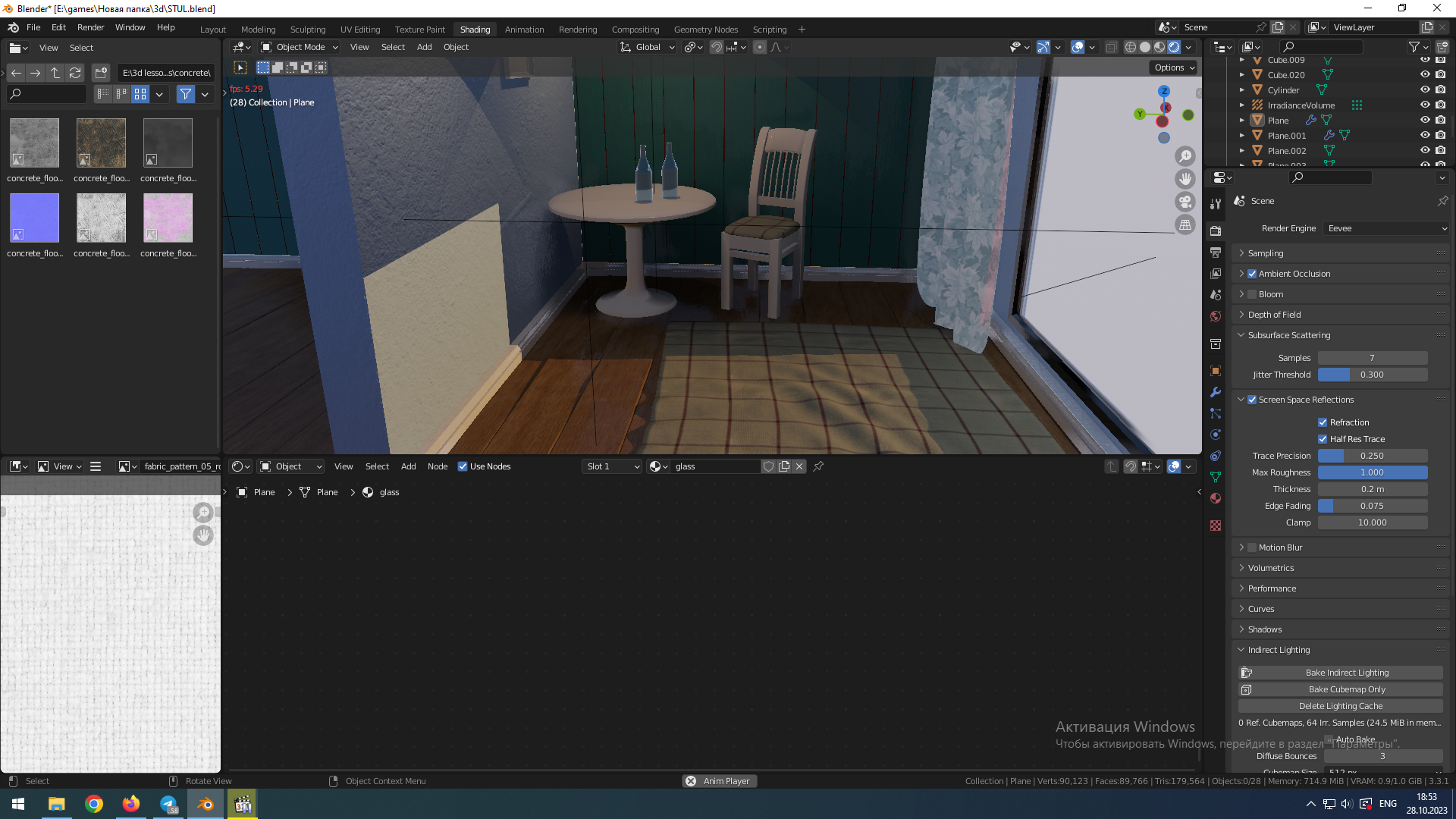Expand the Sampling panel

click(x=1266, y=253)
